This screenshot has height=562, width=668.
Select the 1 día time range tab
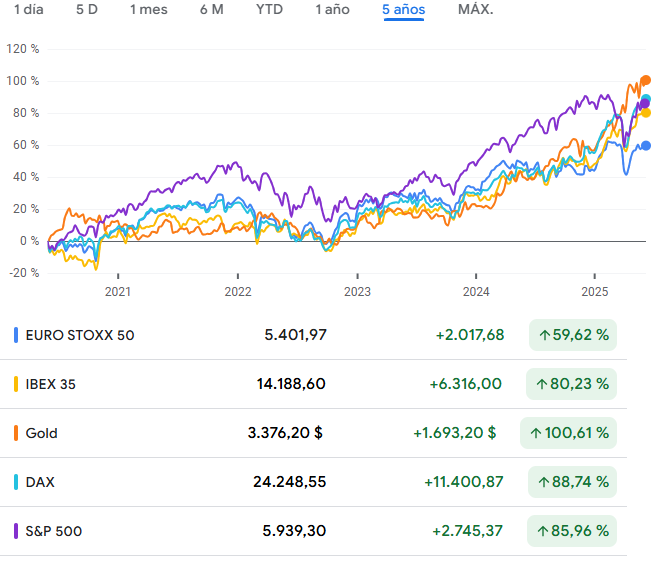click(x=28, y=10)
